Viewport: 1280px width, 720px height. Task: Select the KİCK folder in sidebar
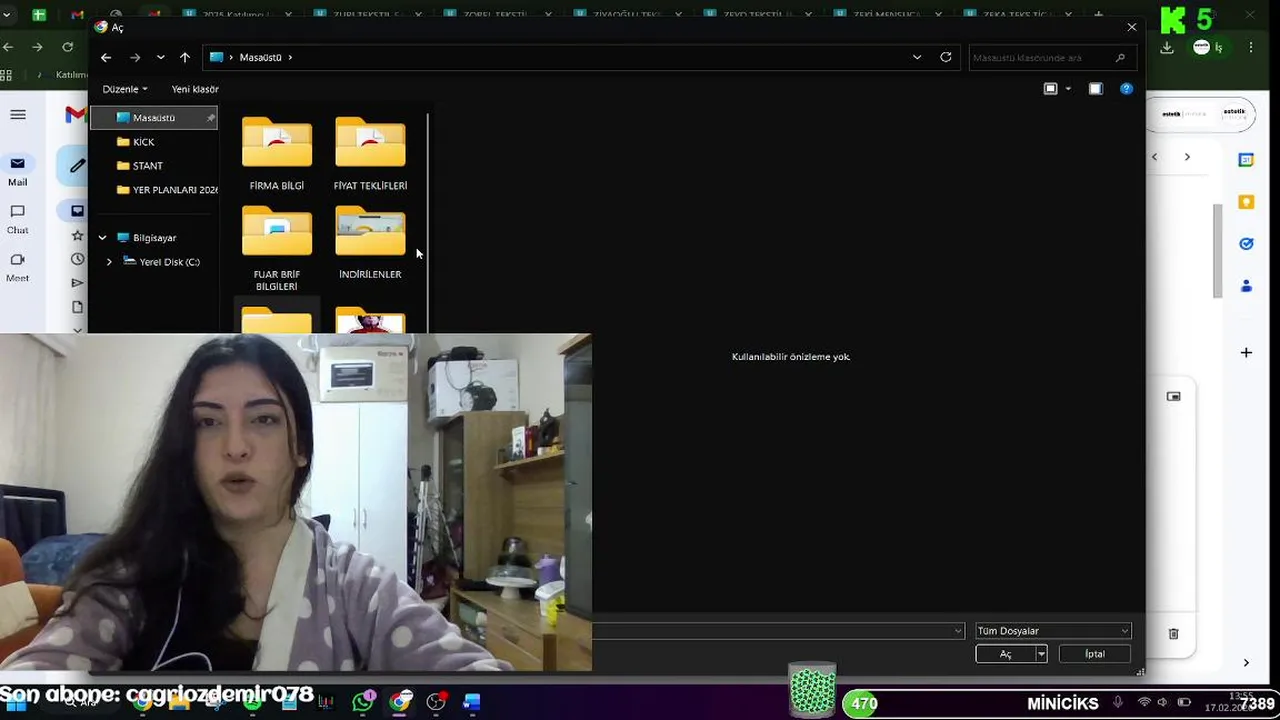tap(143, 142)
